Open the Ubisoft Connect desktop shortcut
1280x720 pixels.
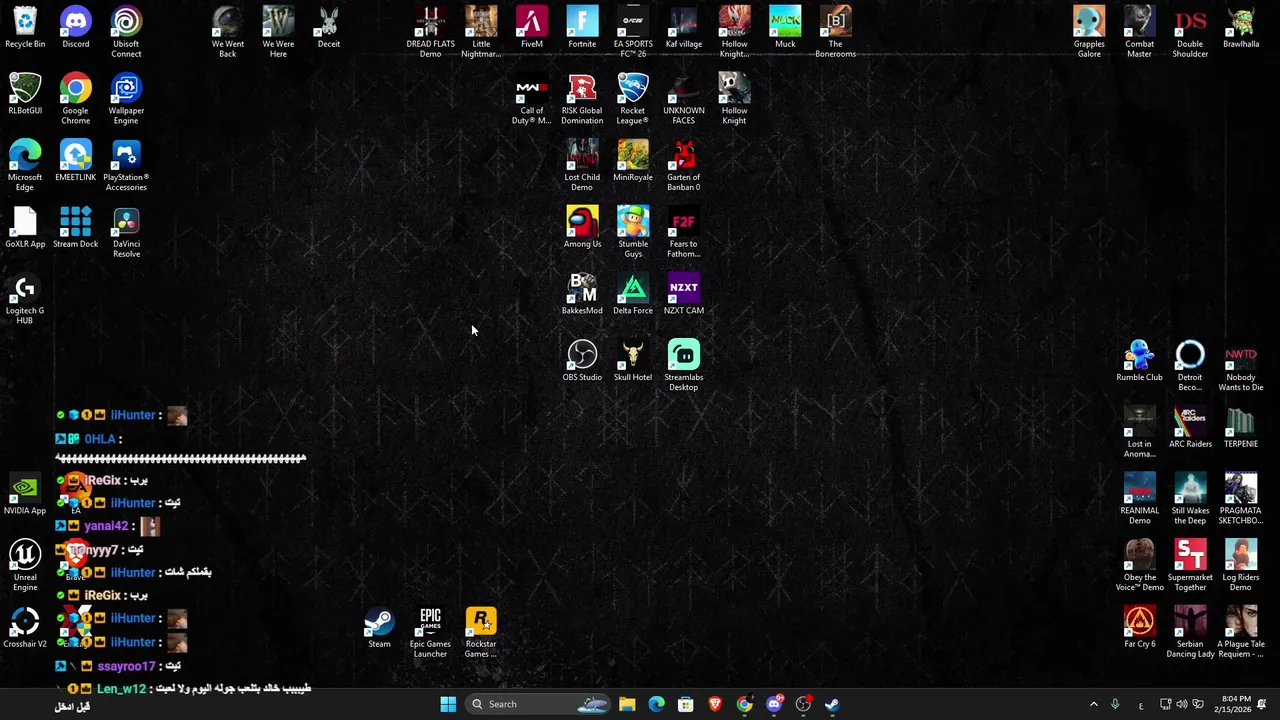click(126, 32)
